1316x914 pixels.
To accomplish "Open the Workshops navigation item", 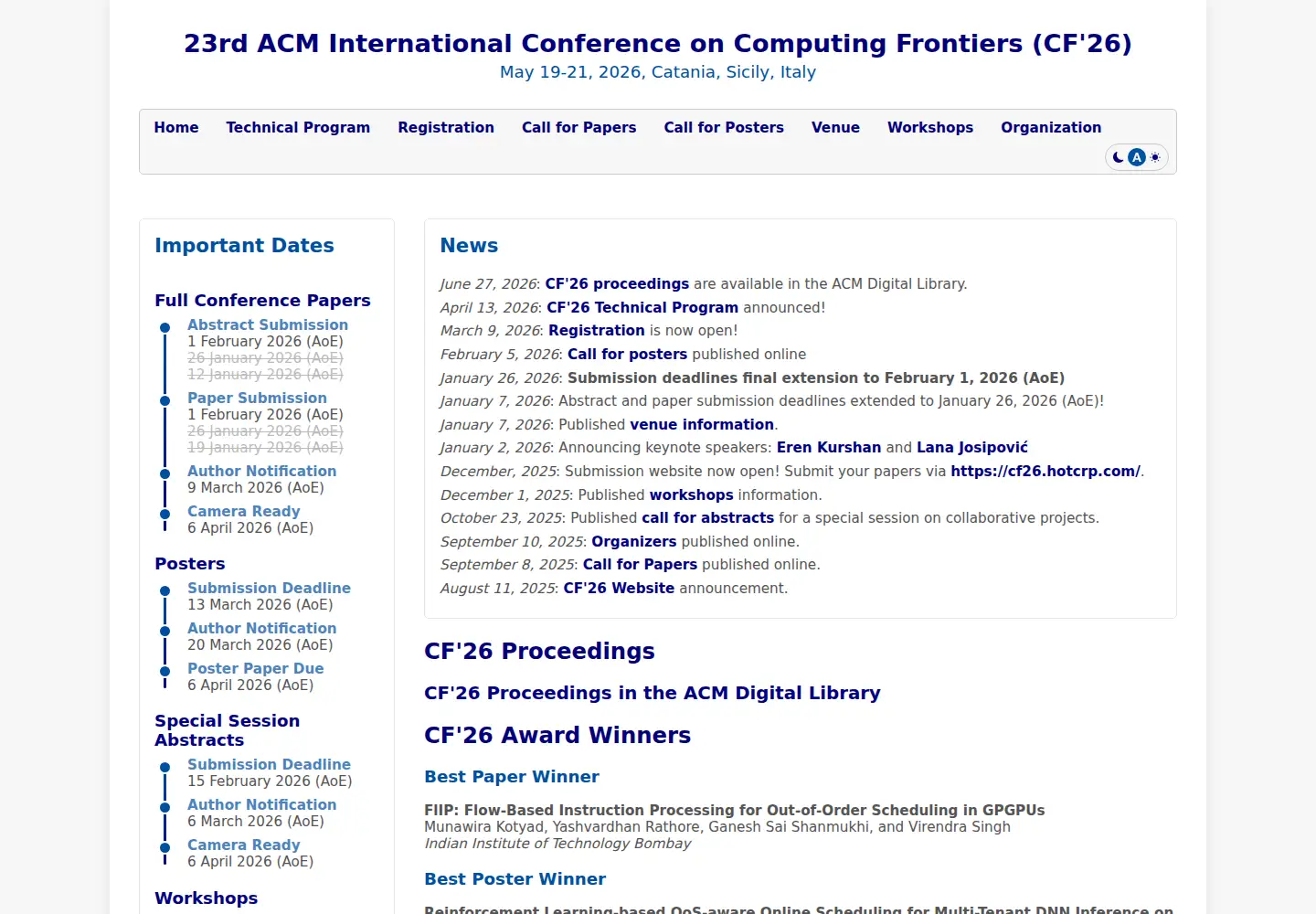I will 930,128.
